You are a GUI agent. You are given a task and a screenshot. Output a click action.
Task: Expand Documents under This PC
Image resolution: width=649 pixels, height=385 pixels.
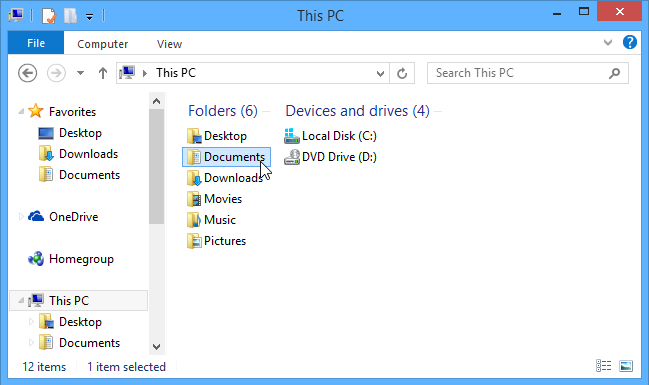click(31, 342)
